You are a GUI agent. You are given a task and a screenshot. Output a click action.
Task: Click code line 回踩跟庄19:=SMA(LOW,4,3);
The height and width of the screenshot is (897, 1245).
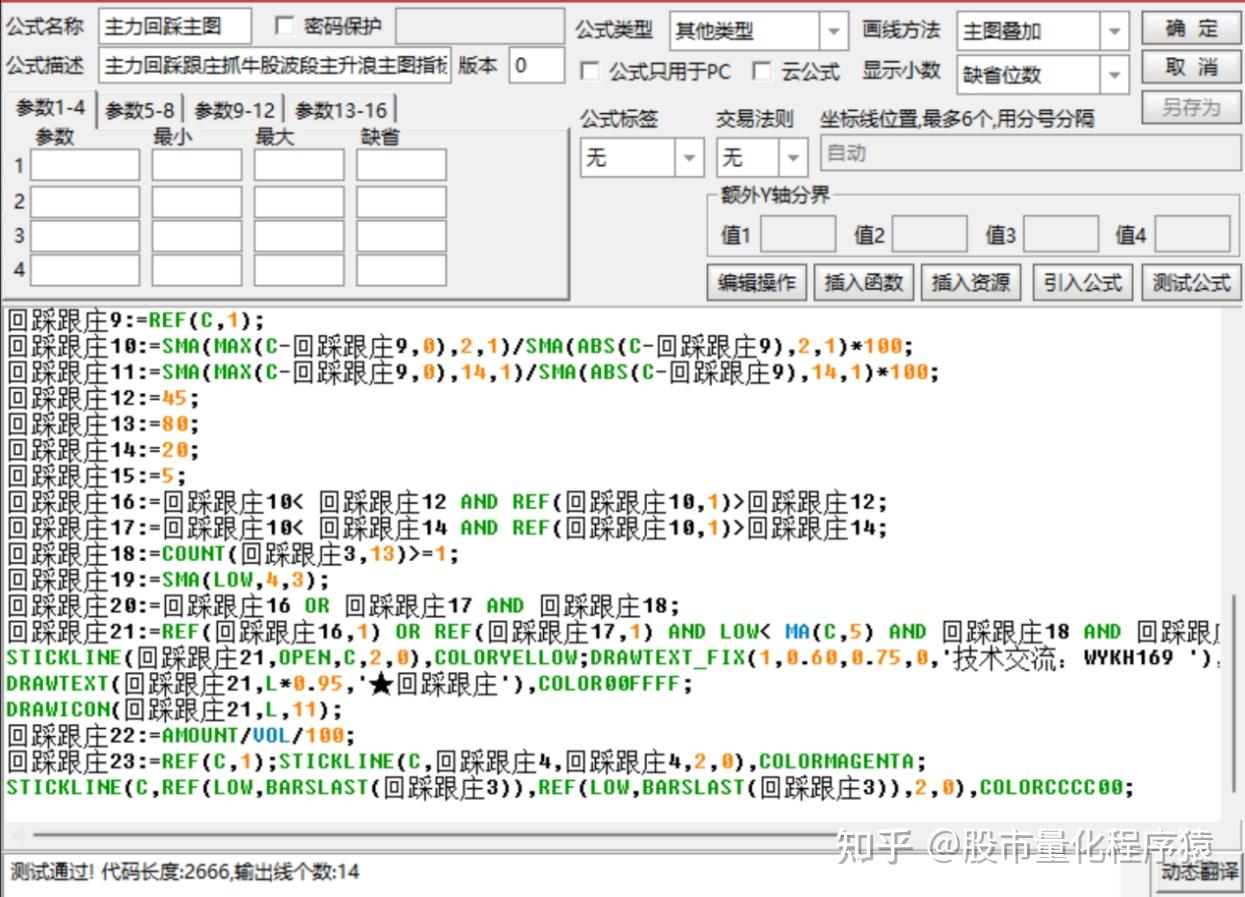[x=167, y=580]
